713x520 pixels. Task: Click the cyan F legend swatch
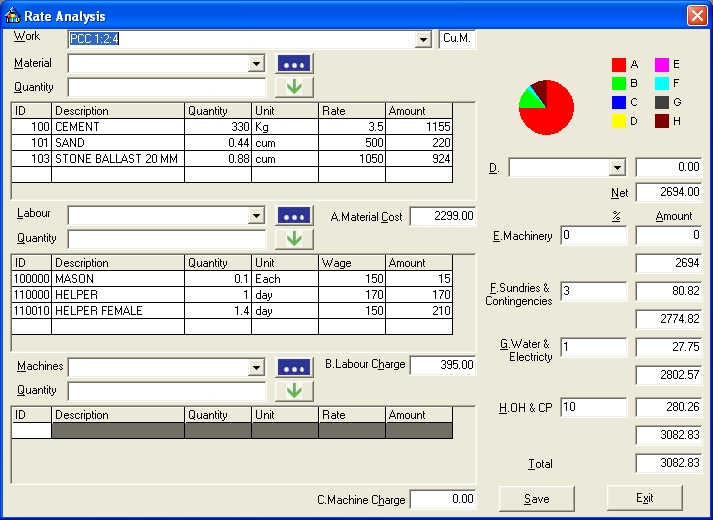662,84
